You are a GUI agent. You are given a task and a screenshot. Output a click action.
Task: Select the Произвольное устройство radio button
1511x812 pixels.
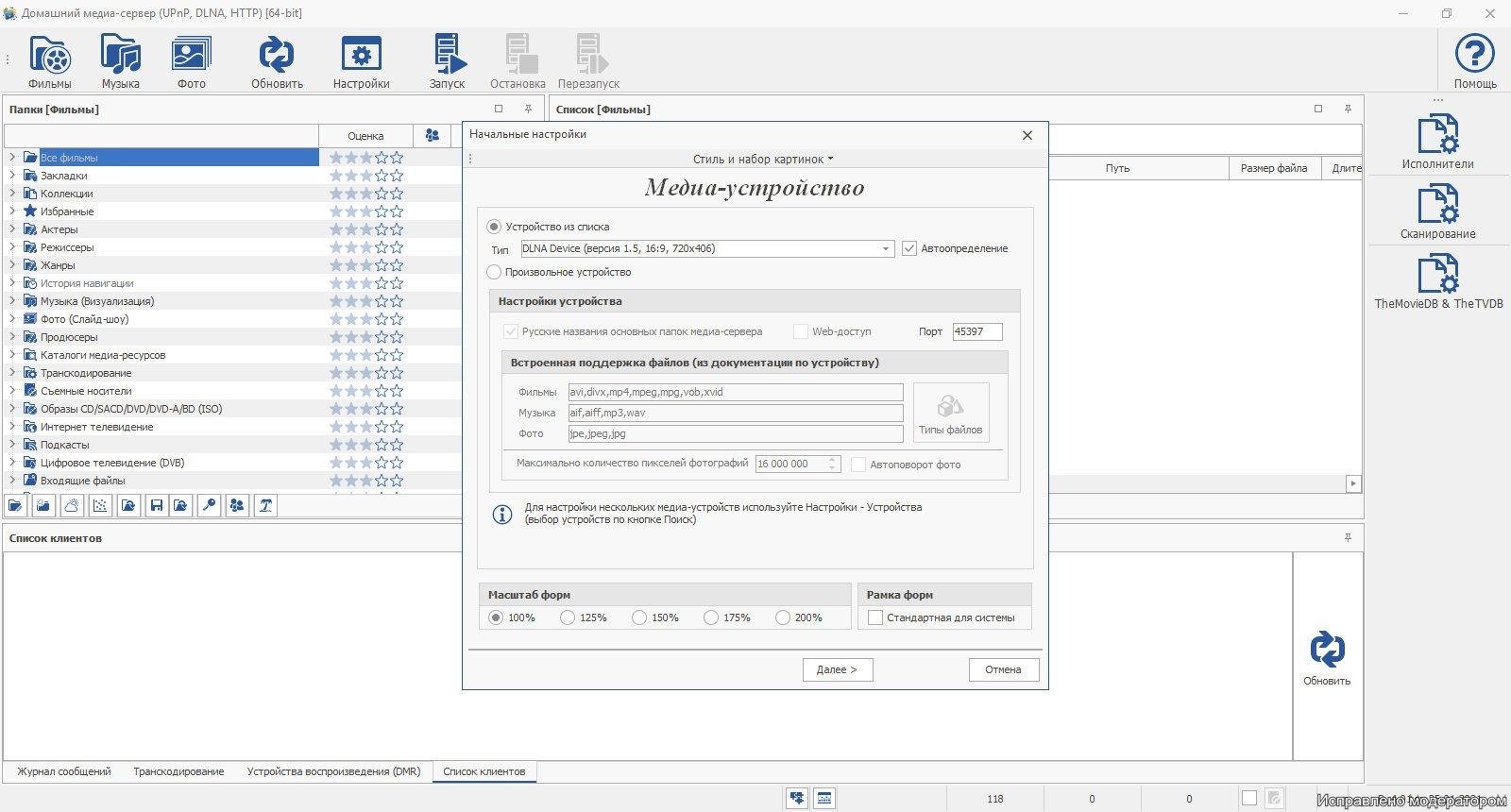click(x=494, y=272)
